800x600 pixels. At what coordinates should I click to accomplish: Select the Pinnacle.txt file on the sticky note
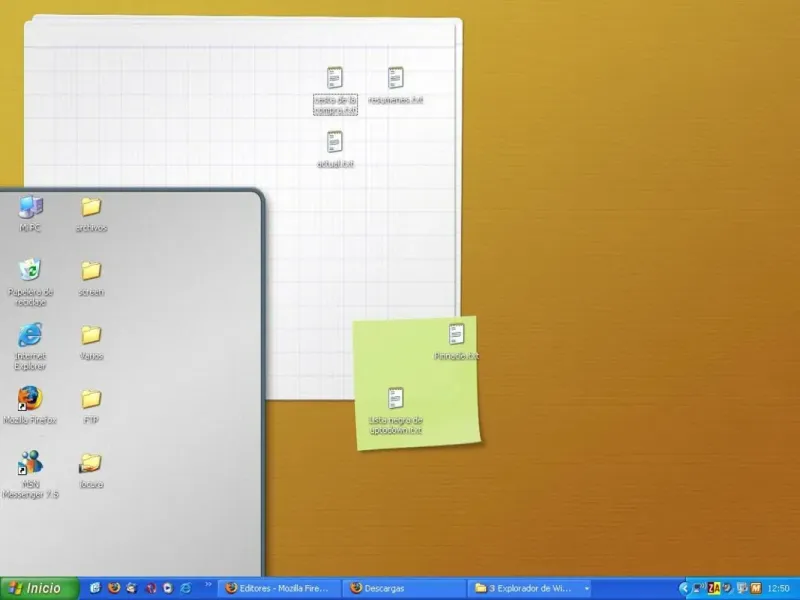click(456, 342)
